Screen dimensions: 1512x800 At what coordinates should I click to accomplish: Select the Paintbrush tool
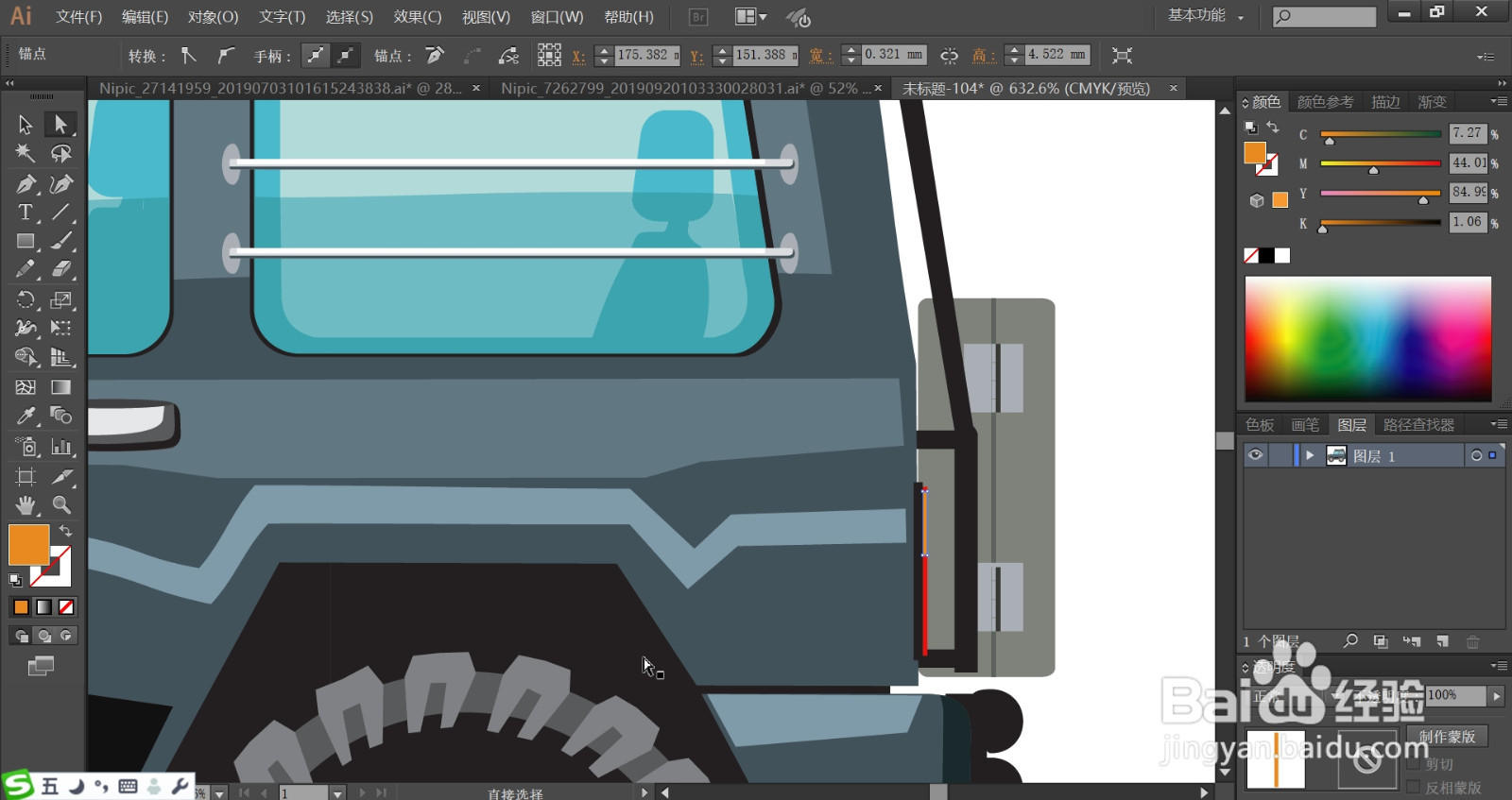(60, 241)
